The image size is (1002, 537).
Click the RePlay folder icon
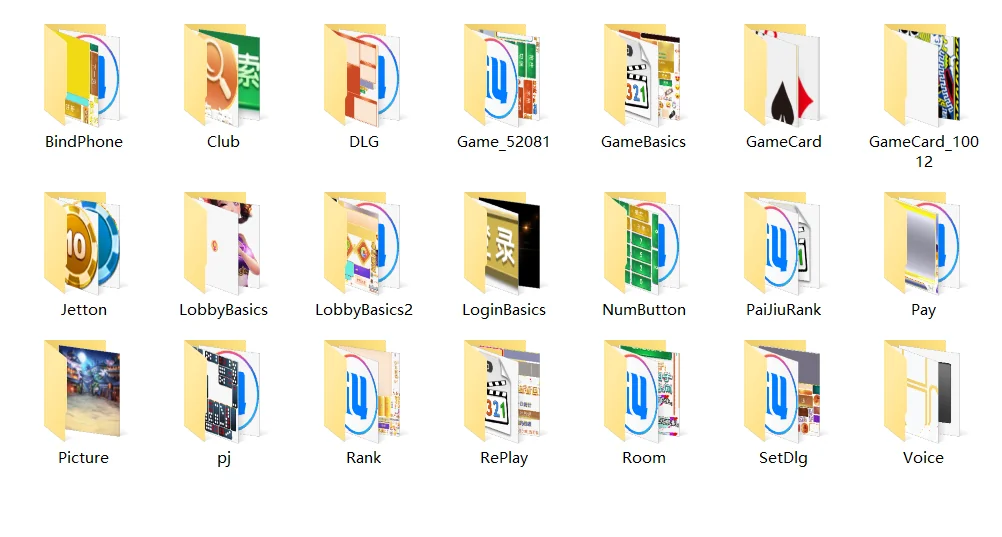coord(503,391)
